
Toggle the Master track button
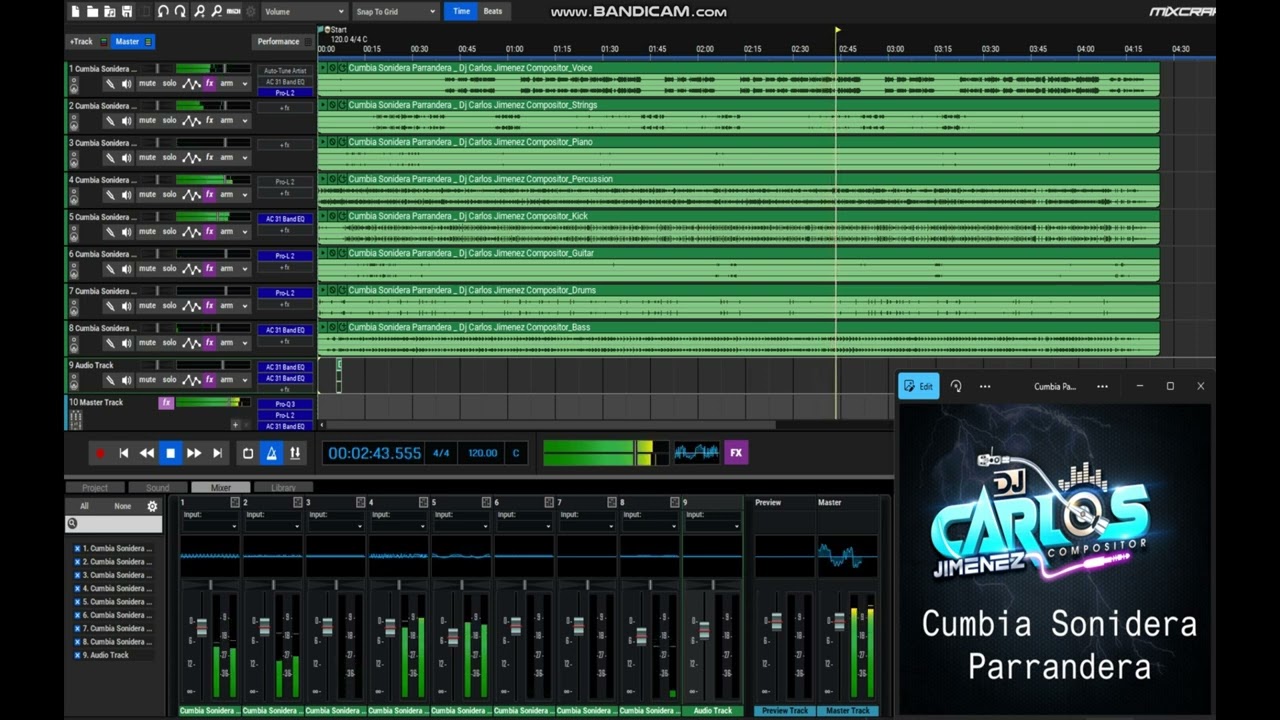point(132,42)
